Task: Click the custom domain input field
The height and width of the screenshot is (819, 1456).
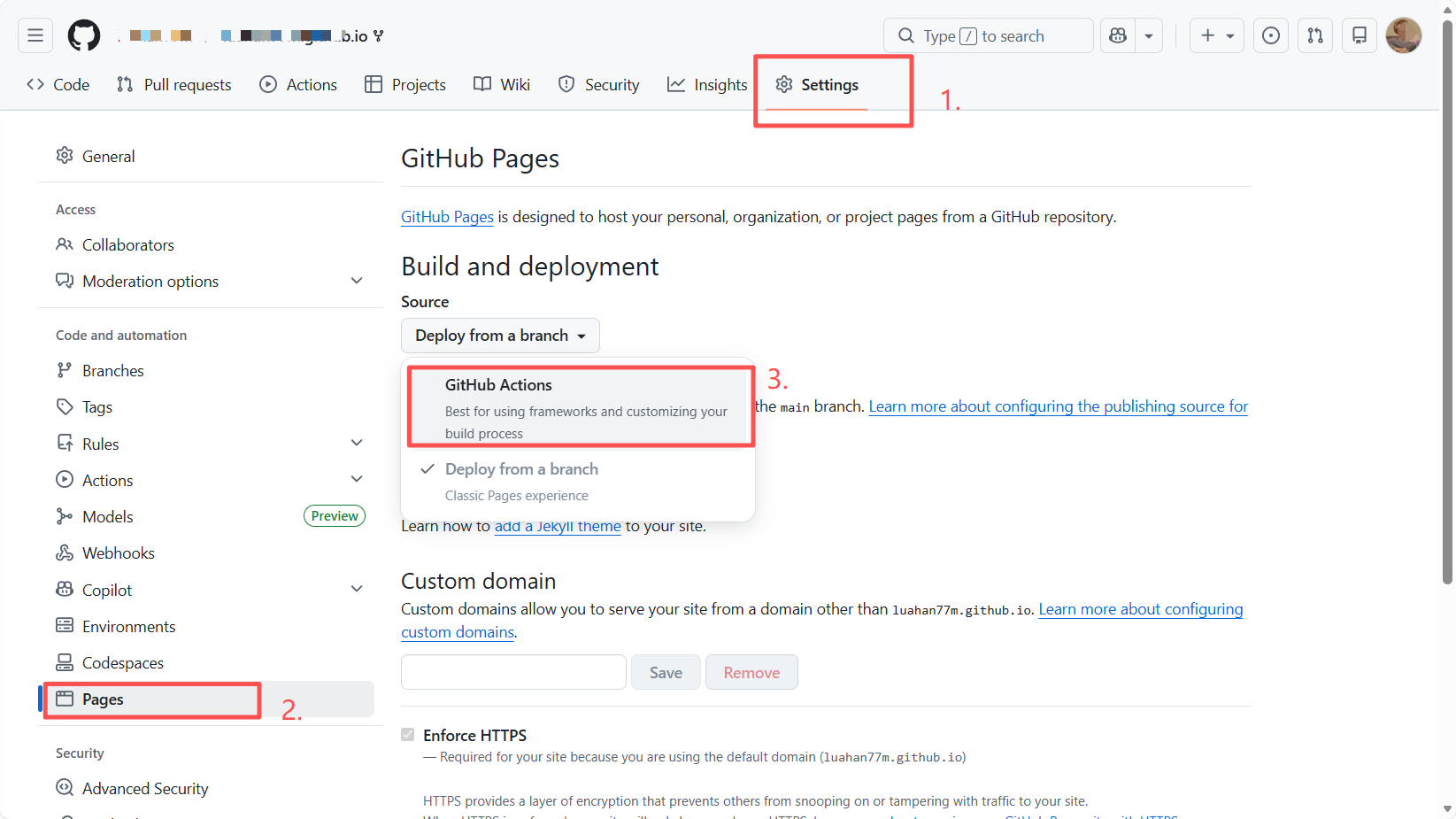Action: click(513, 673)
